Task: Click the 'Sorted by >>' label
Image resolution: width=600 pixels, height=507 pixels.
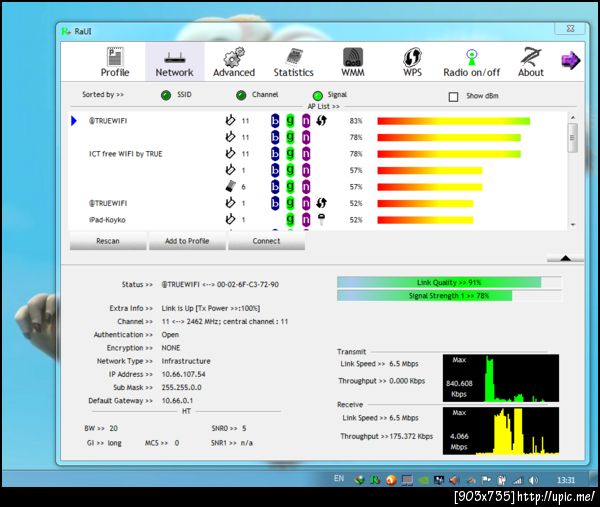Action: (103, 94)
